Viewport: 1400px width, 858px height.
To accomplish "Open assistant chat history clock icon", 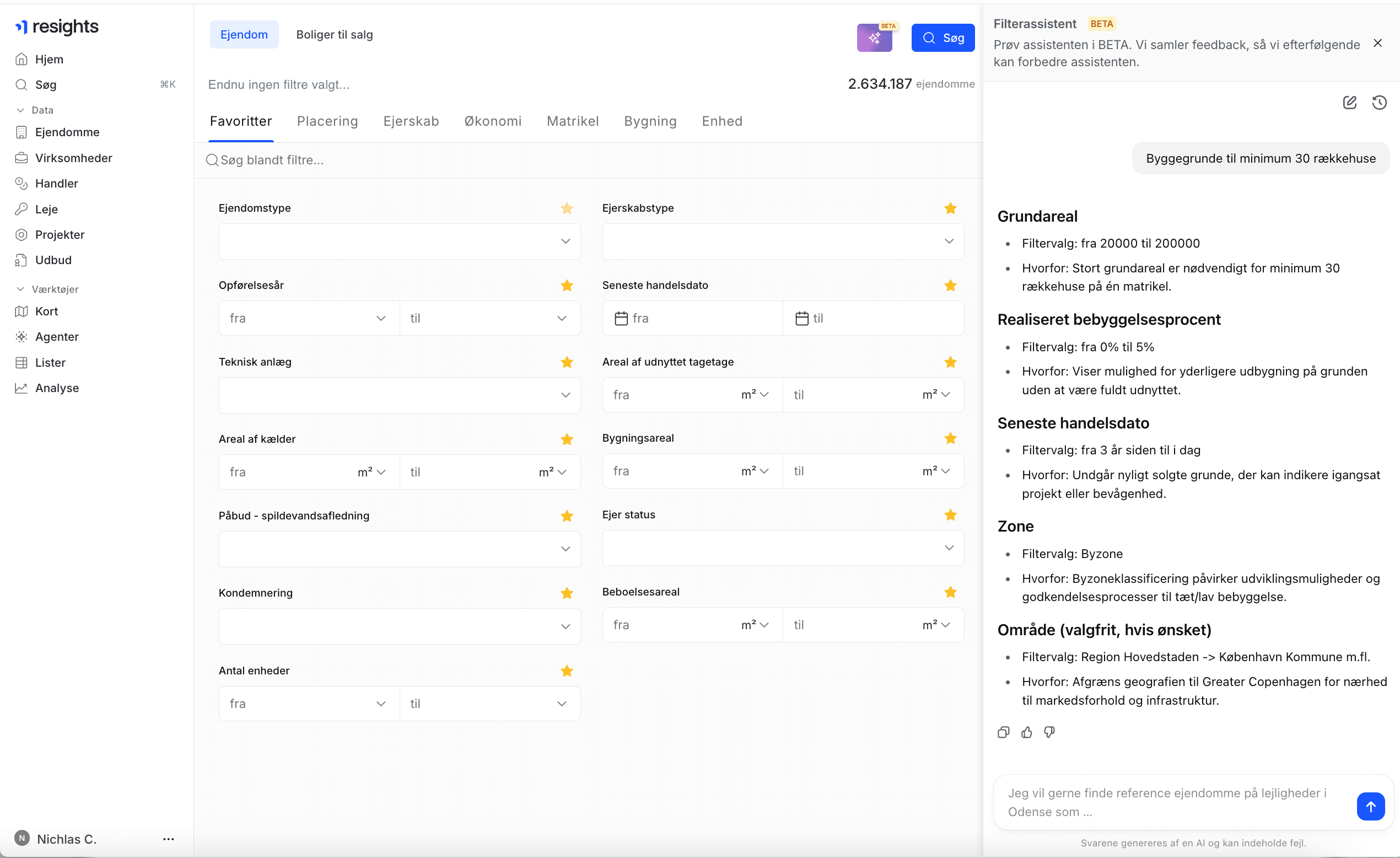I will point(1380,103).
